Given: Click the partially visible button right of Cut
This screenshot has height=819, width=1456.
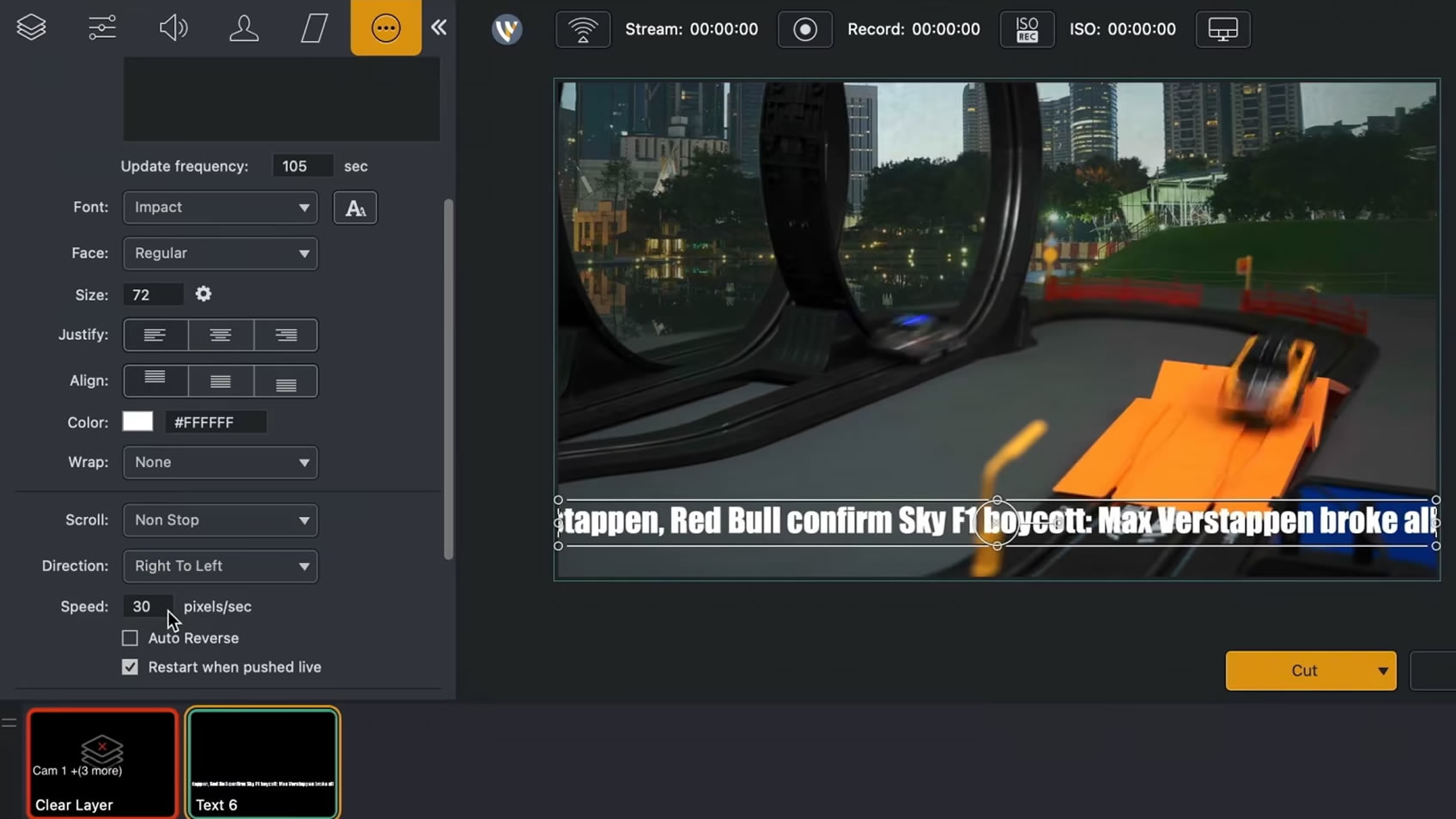Looking at the screenshot, I should coord(1433,671).
